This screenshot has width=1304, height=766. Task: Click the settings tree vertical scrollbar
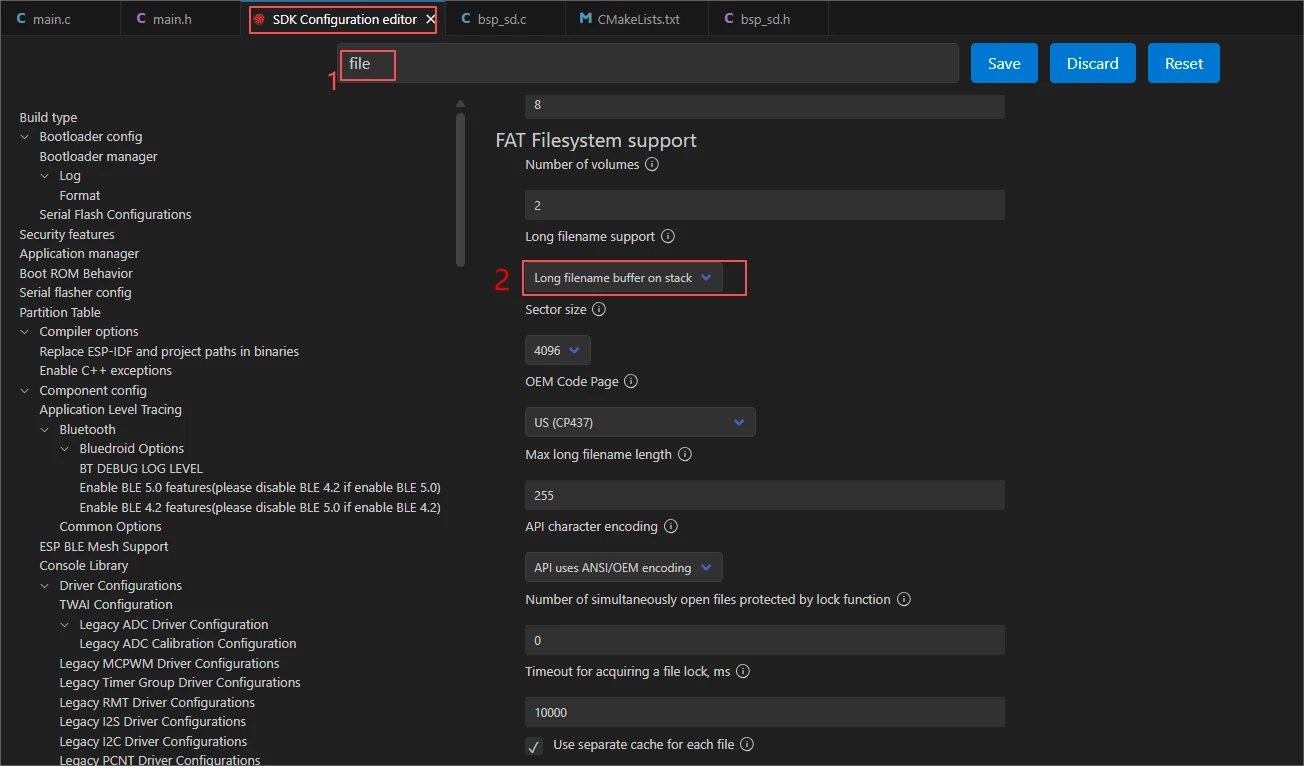point(460,190)
